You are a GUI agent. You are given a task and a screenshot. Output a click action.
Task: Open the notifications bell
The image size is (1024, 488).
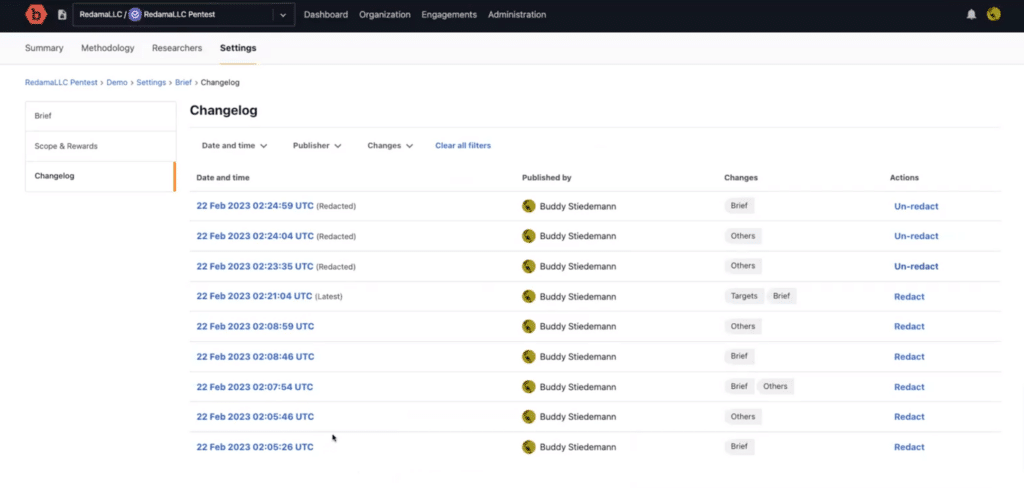pyautogui.click(x=971, y=15)
